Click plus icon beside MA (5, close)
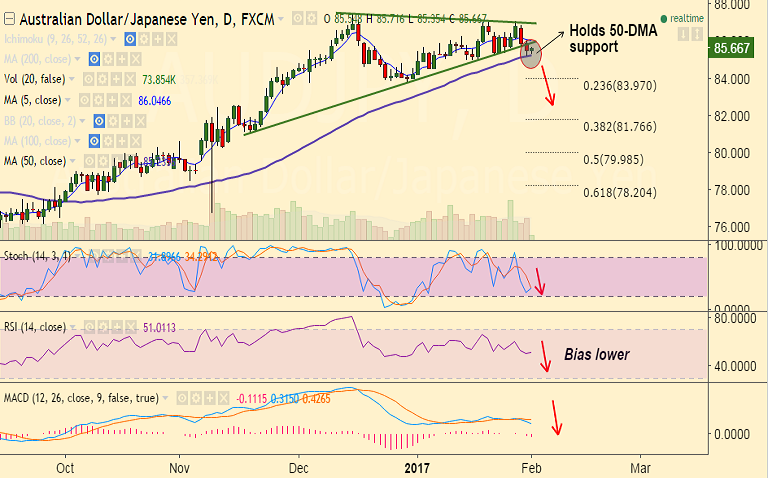The width and height of the screenshot is (768, 478). click(112, 100)
